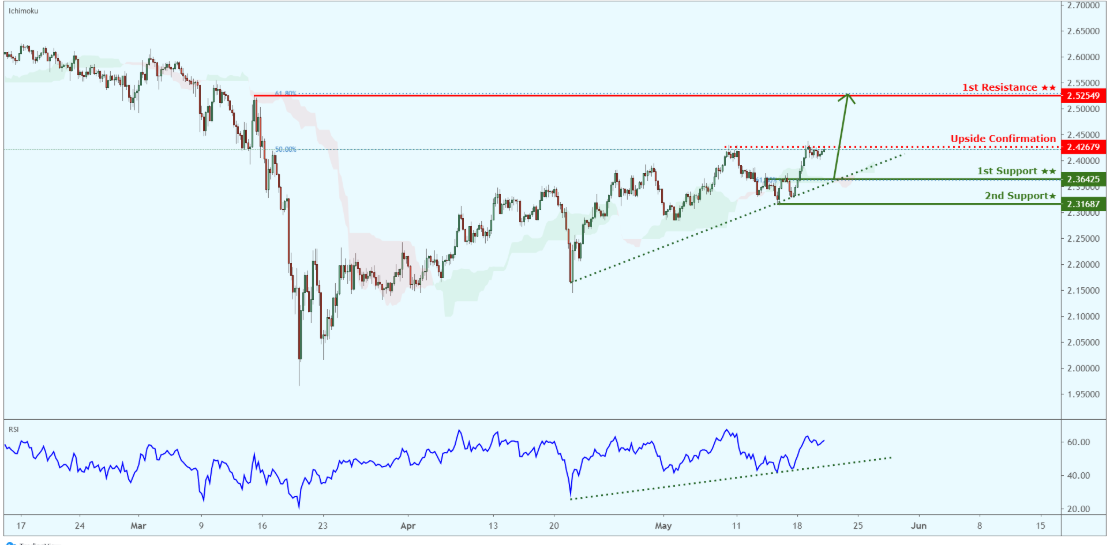Click the 40.00 RSI axis value
The height and width of the screenshot is (545, 1110).
point(1080,476)
